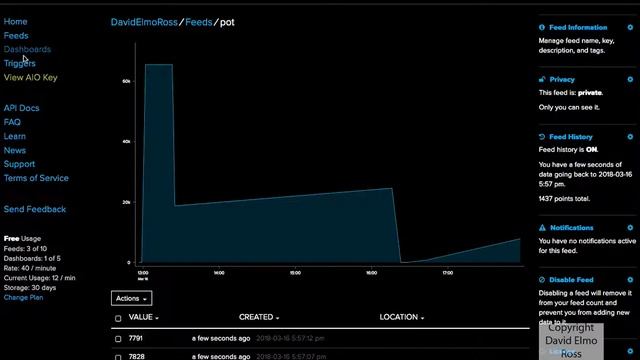Select View AIO Key
640x360 pixels.
pyautogui.click(x=31, y=78)
